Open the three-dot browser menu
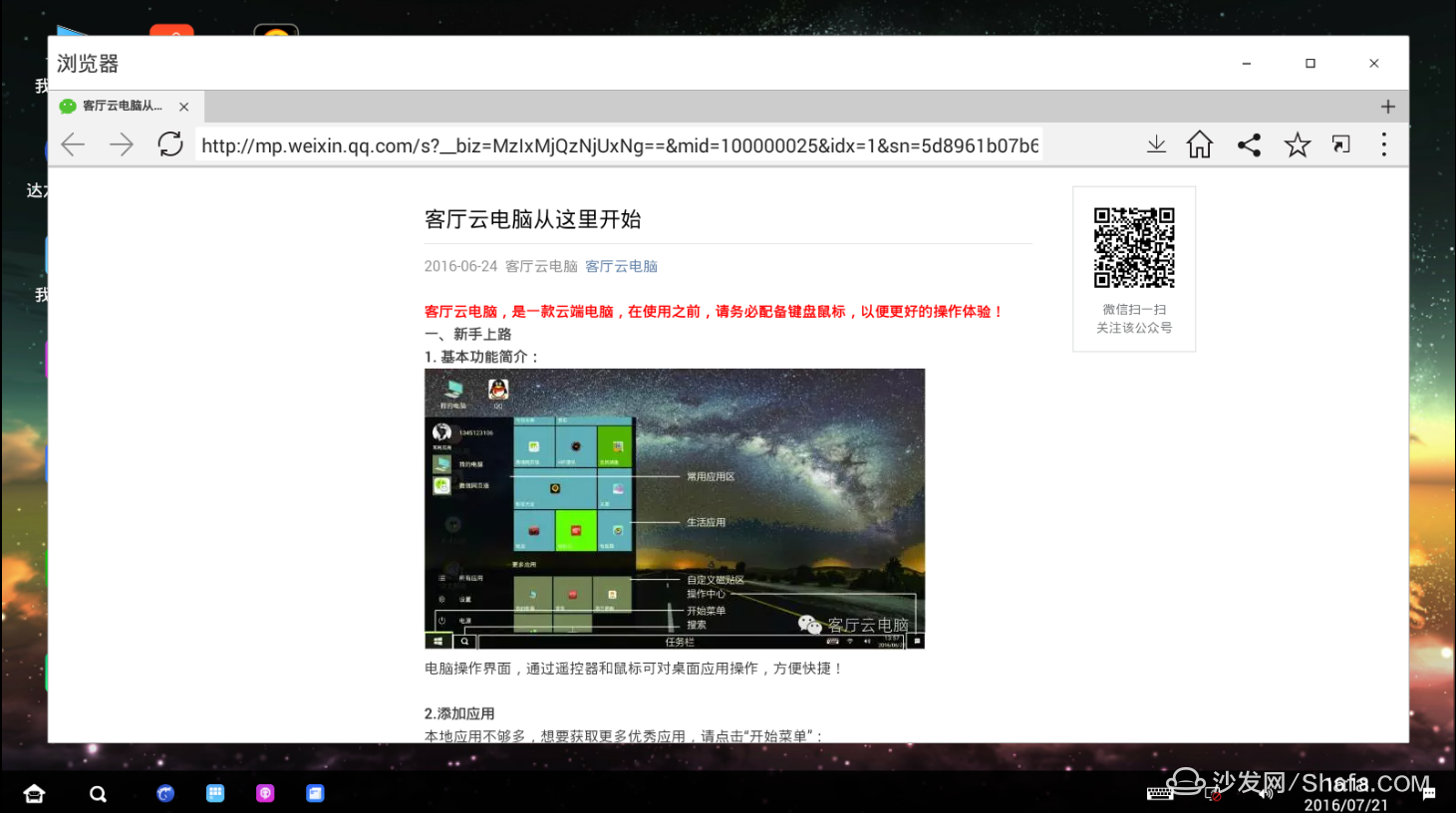This screenshot has height=813, width=1456. (x=1384, y=144)
